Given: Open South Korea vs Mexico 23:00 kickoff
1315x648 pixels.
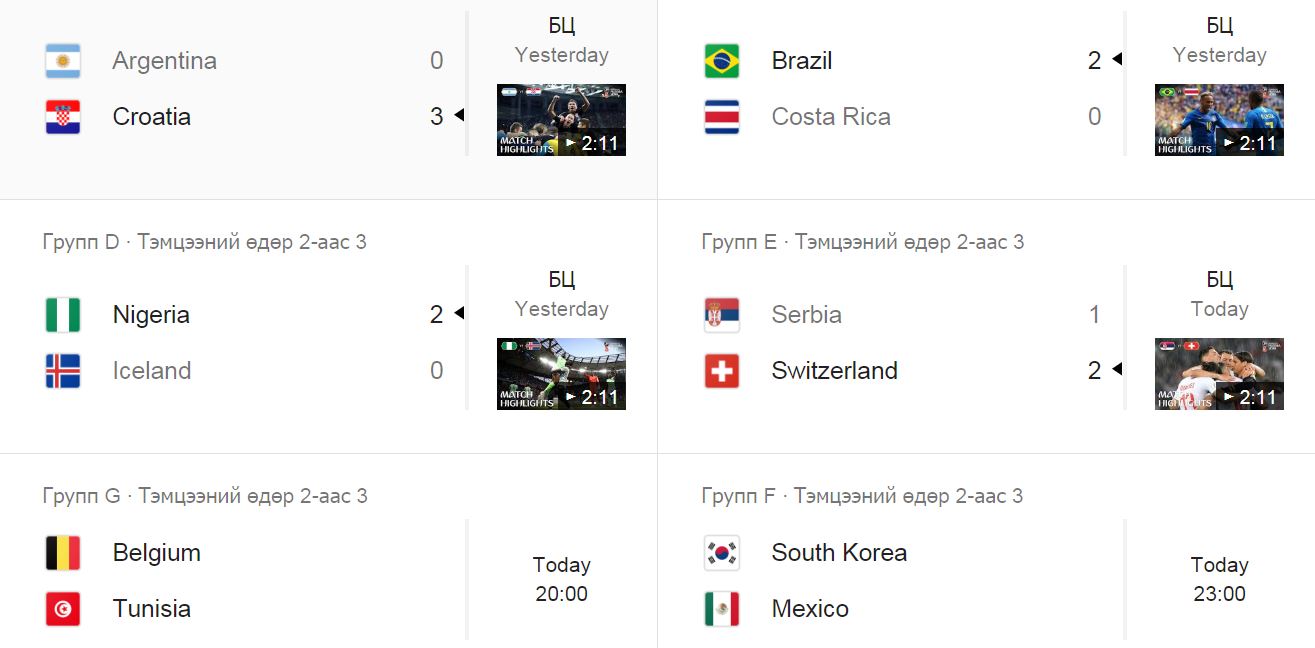Looking at the screenshot, I should 1219,580.
